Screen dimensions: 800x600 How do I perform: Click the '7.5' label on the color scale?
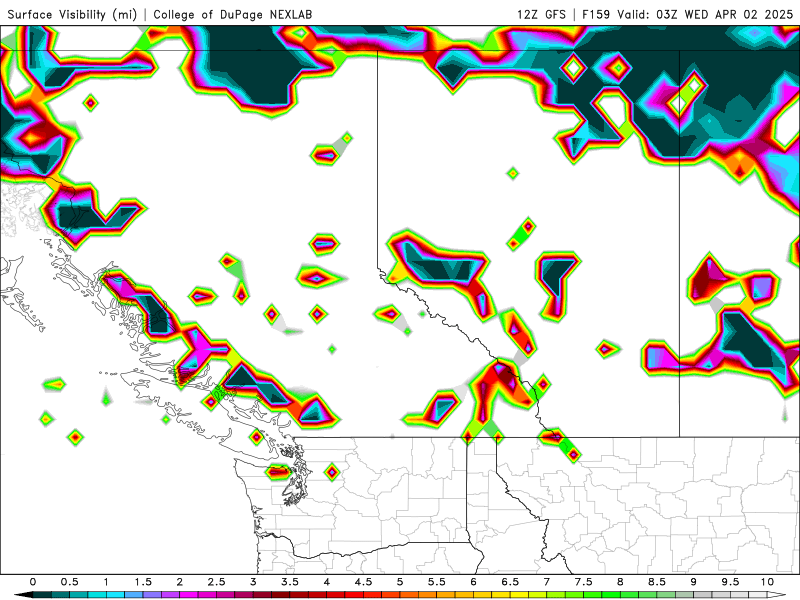coord(584,582)
